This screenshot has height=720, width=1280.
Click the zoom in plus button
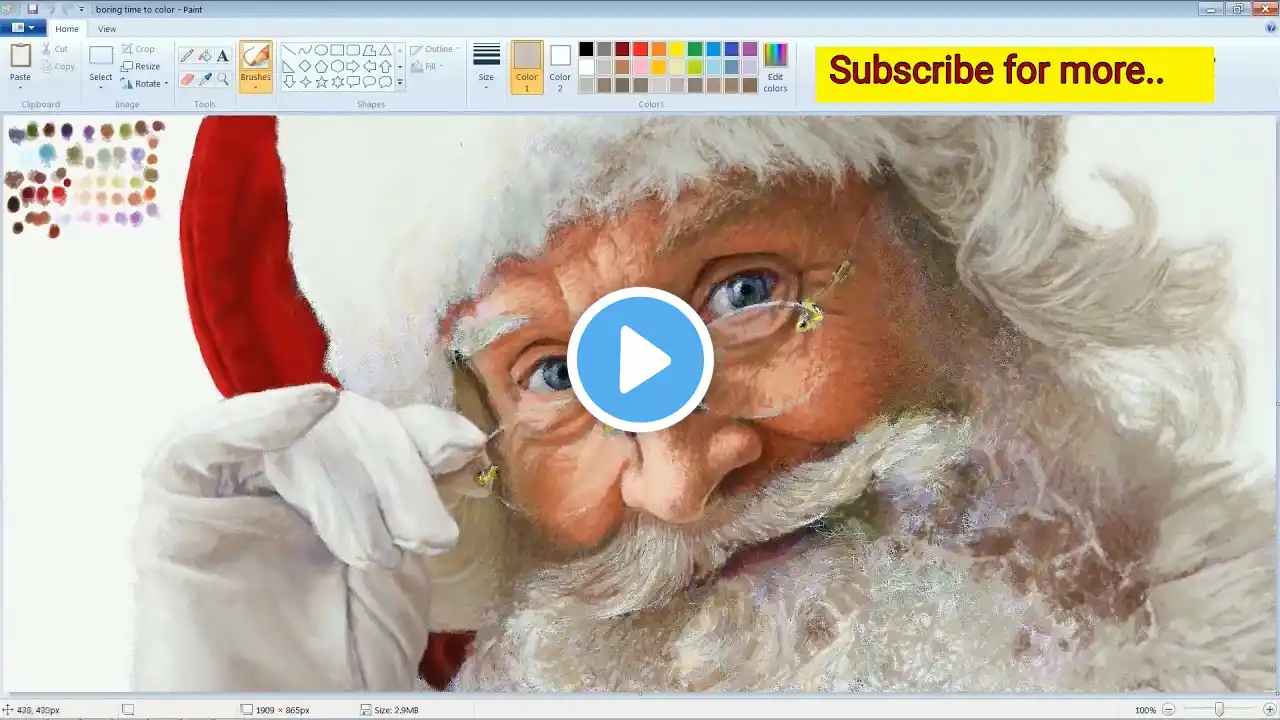coord(1270,710)
